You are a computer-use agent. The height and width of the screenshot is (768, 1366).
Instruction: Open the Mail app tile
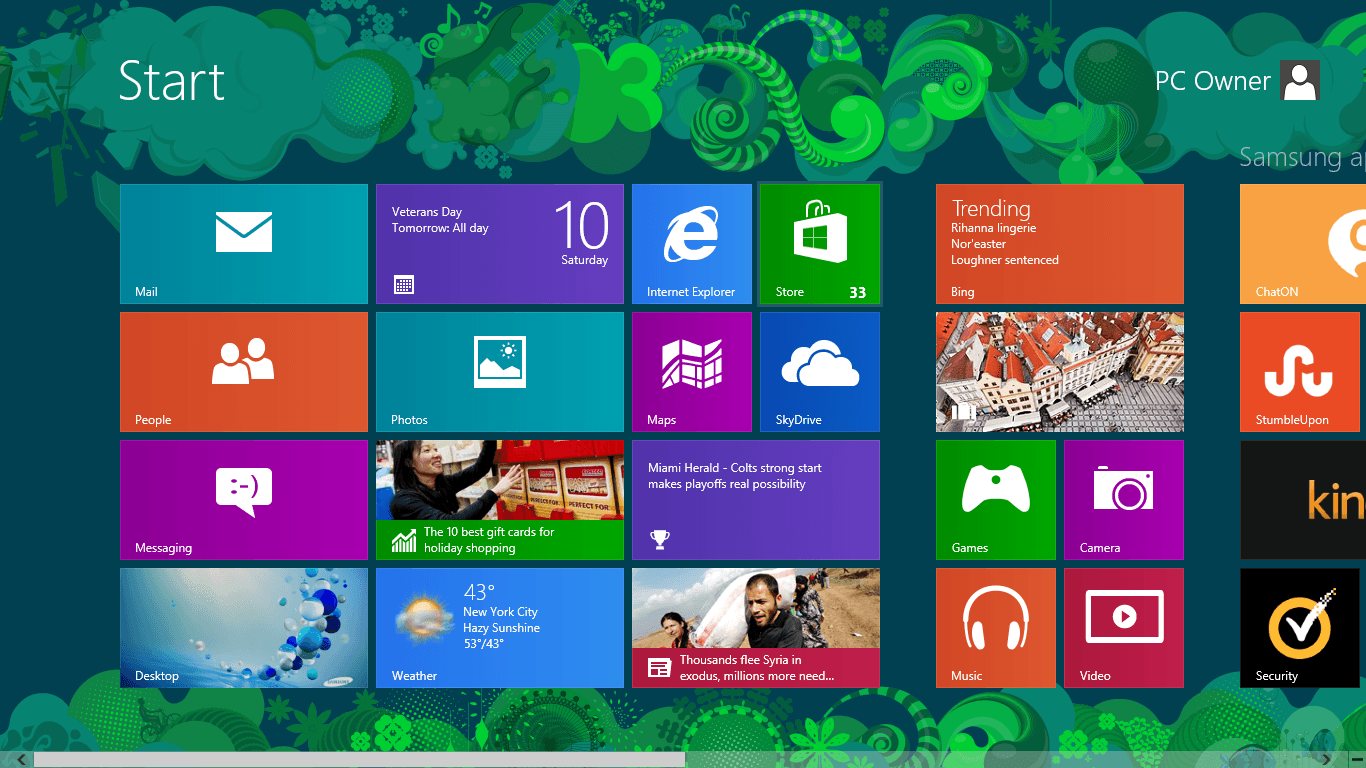243,243
